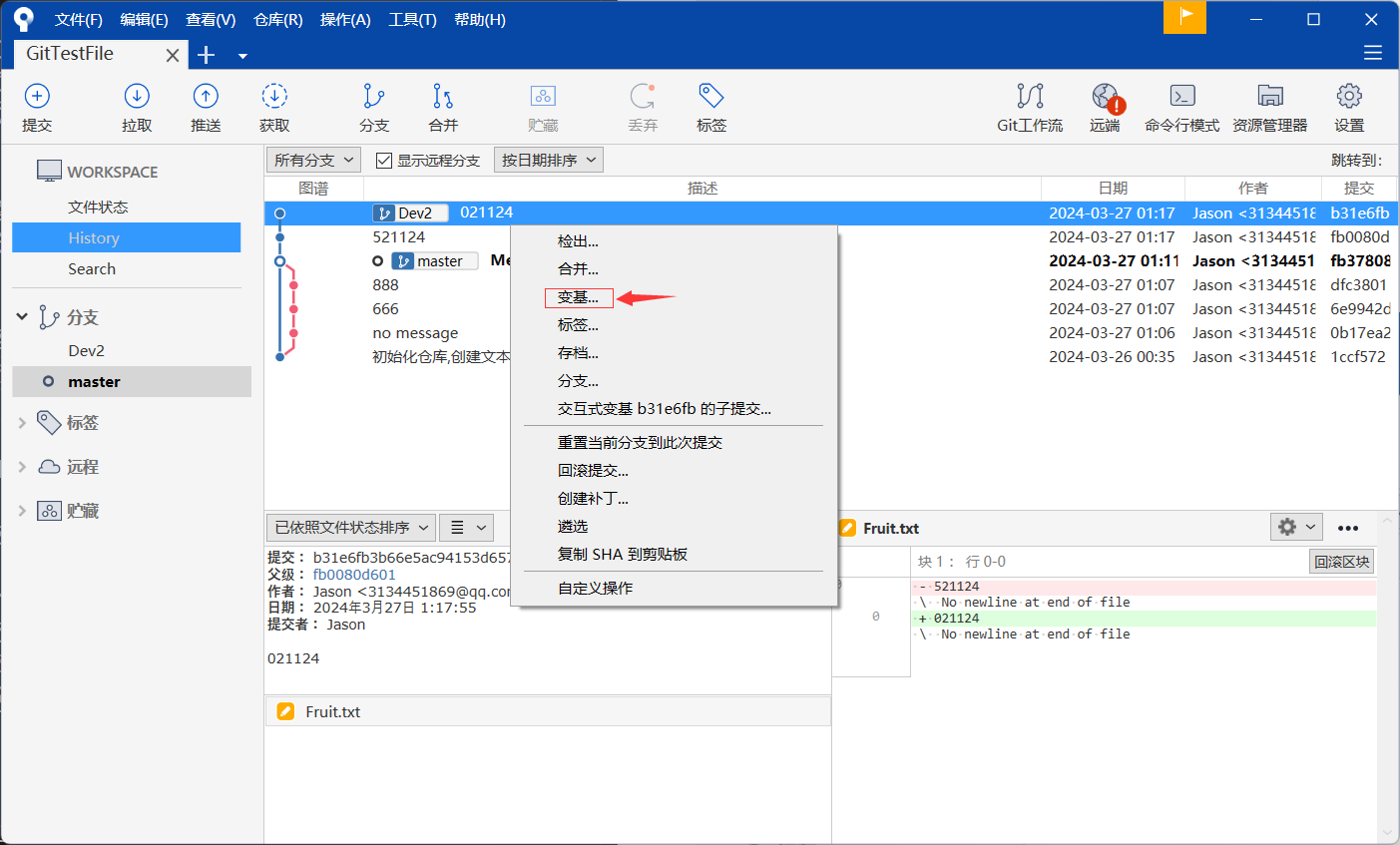Toggle 显示远程分支 checkbox
This screenshot has width=1400, height=845.
tap(383, 161)
